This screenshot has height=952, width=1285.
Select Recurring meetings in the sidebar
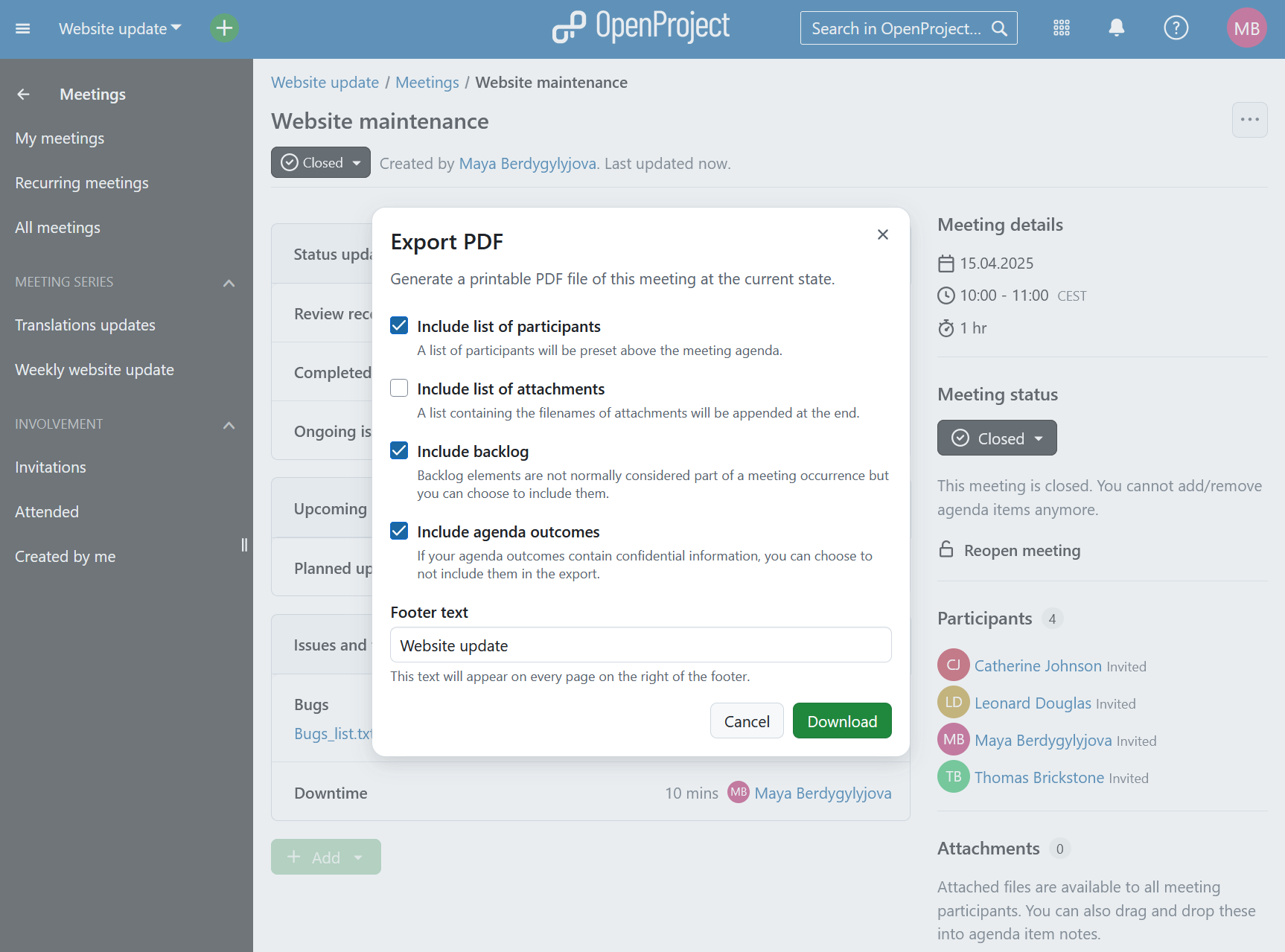pyautogui.click(x=82, y=182)
